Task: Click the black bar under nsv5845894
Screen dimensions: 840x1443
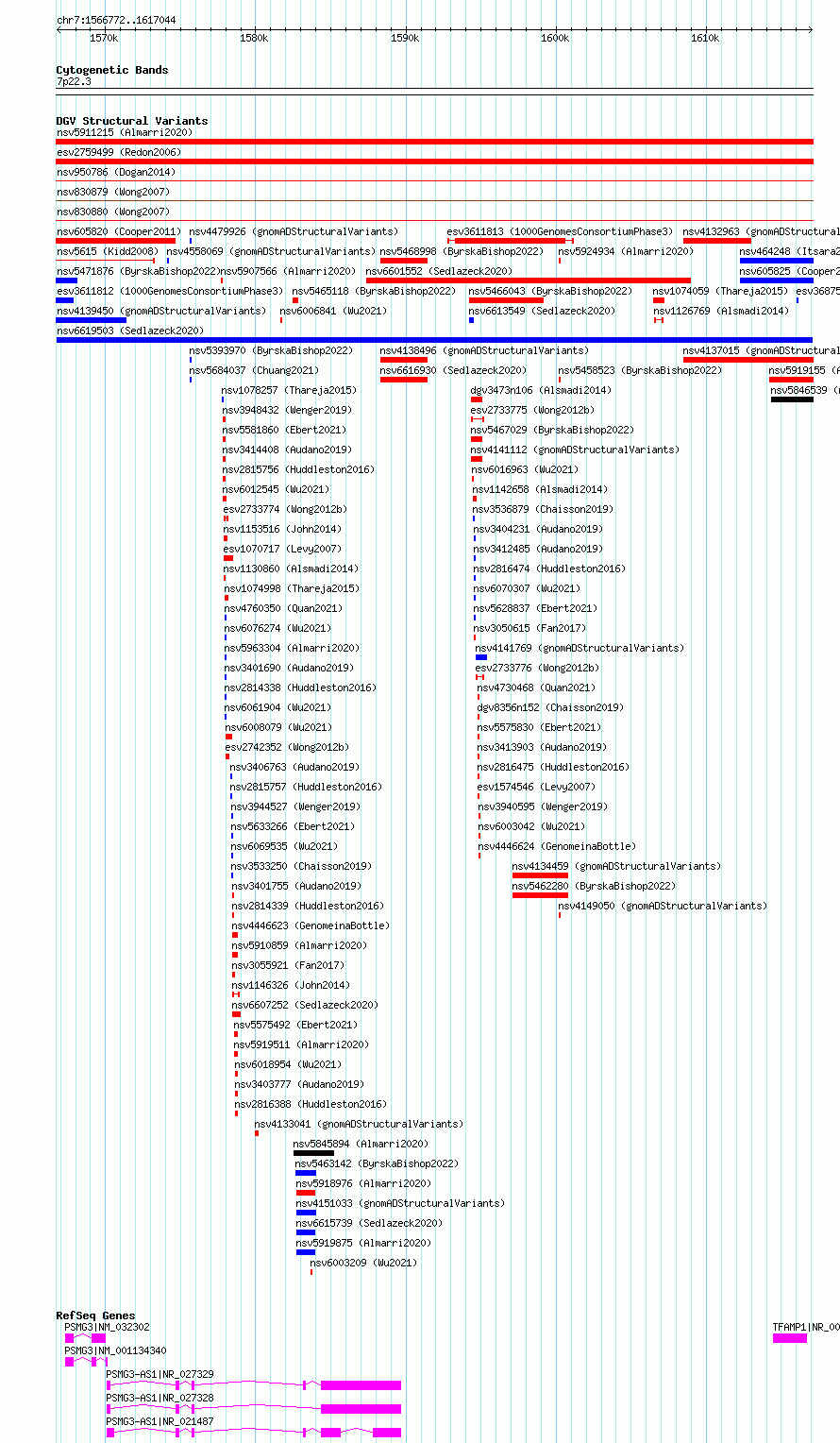Action: pos(313,1152)
